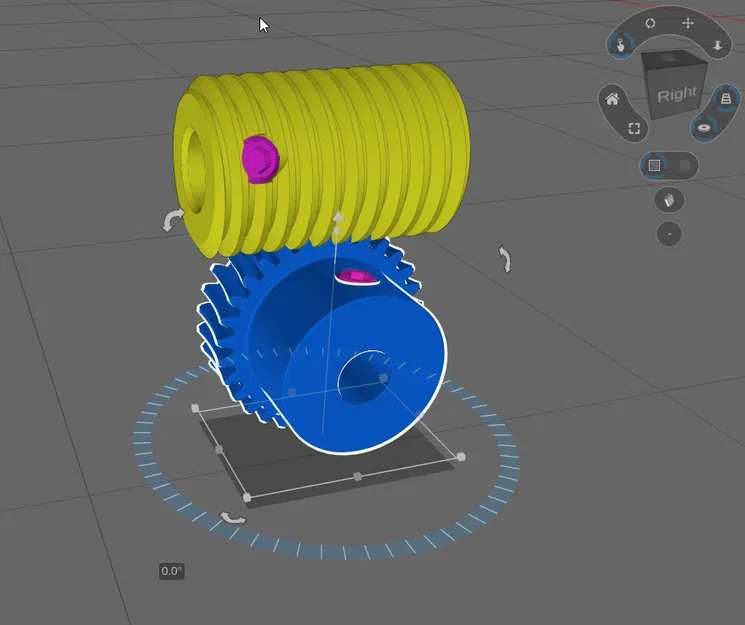Click the round minus button
Viewport: 745px width, 625px height.
pos(669,234)
